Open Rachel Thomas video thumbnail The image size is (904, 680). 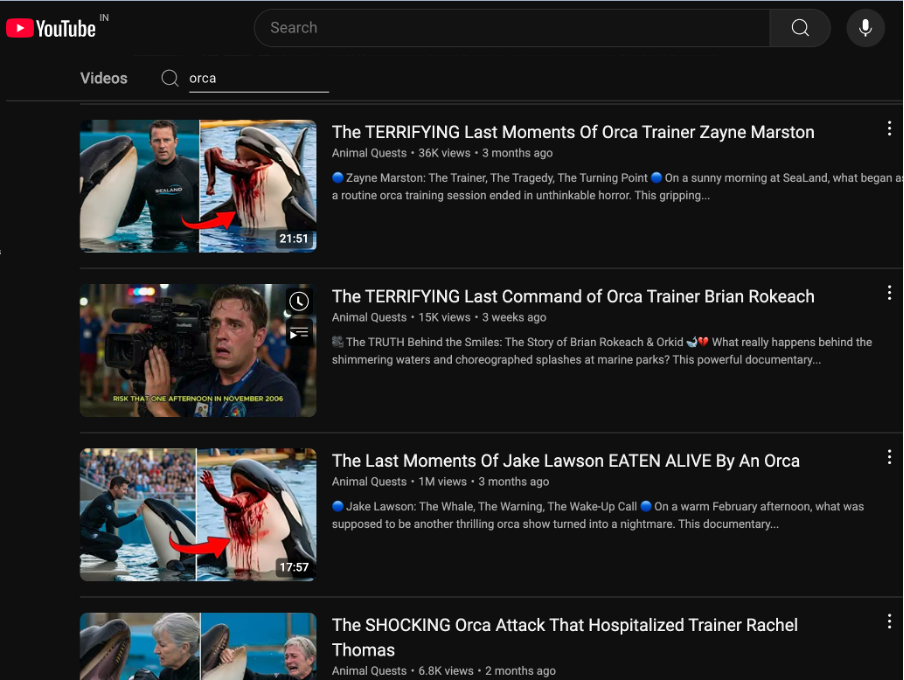(x=198, y=646)
